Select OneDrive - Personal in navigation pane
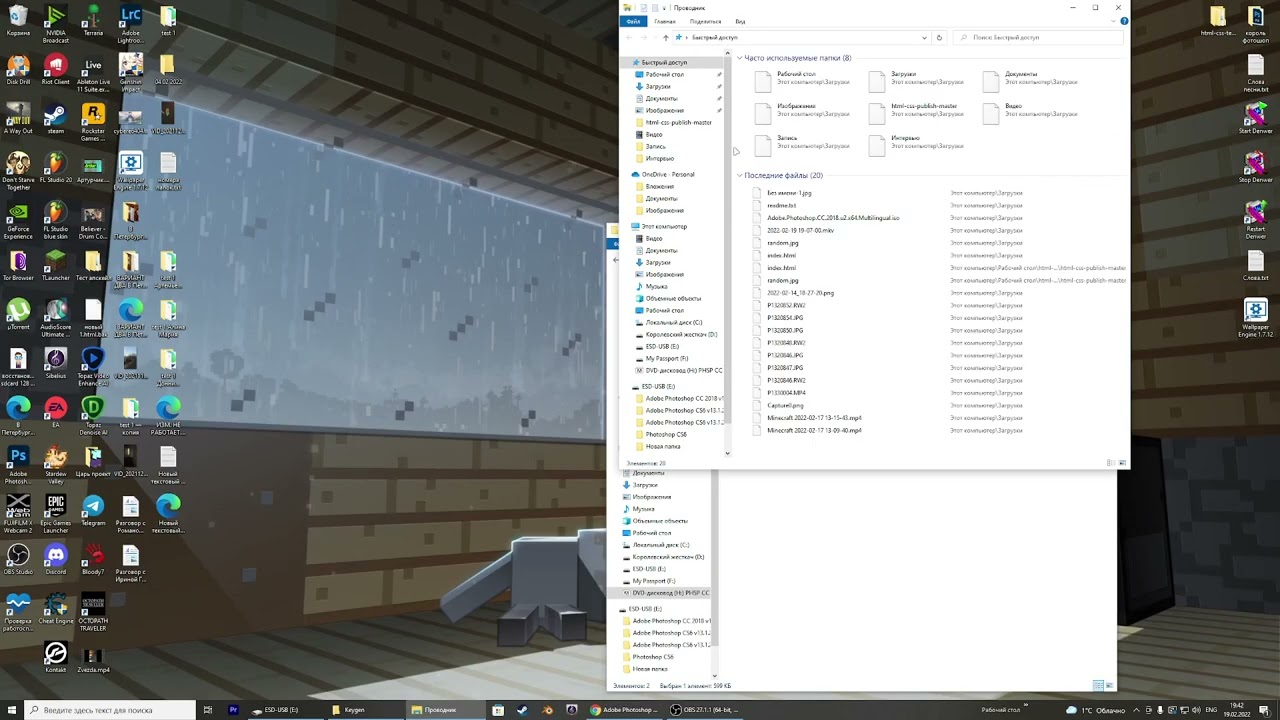Viewport: 1280px width, 720px height. click(667, 174)
